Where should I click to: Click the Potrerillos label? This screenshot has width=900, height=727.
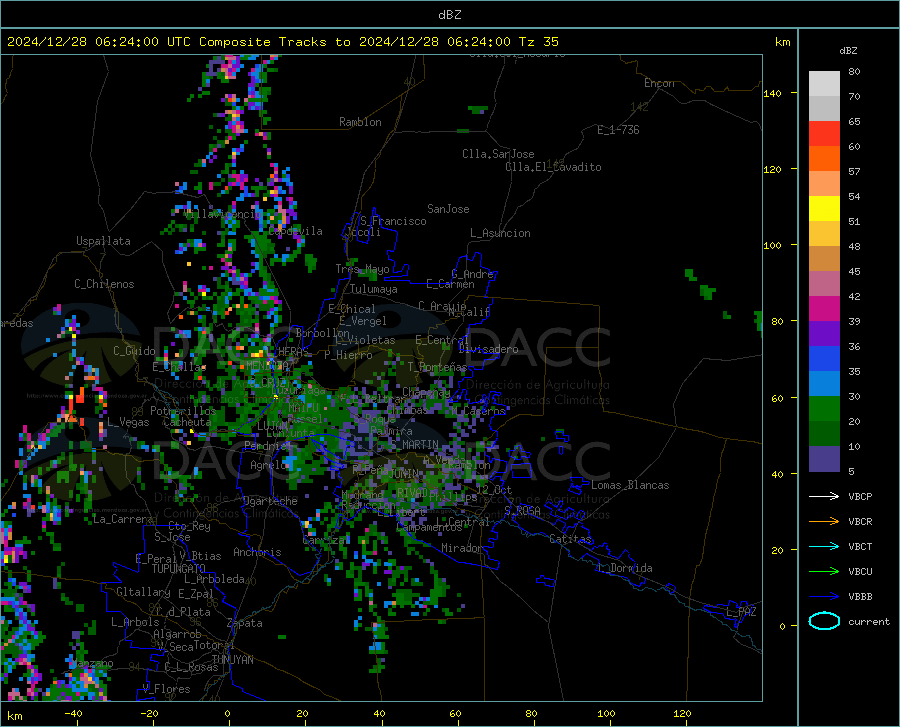(183, 411)
